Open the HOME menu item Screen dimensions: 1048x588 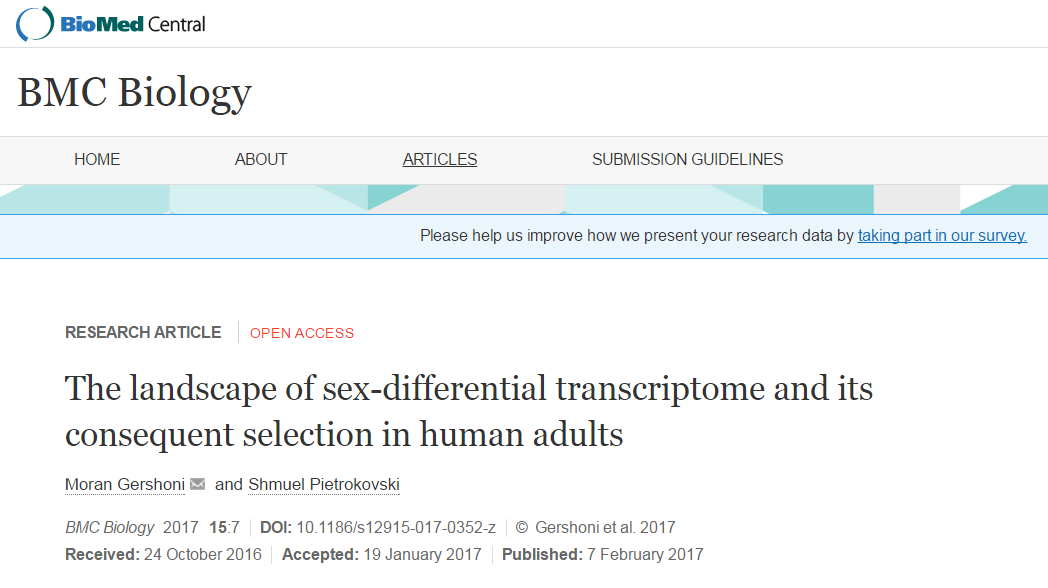(97, 160)
